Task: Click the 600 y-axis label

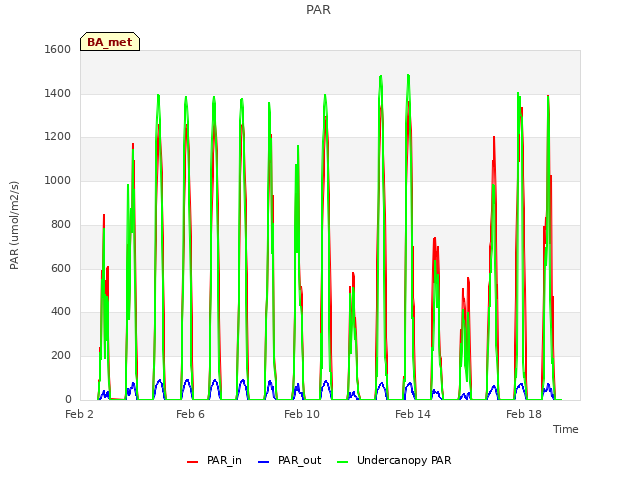Action: [x=61, y=269]
